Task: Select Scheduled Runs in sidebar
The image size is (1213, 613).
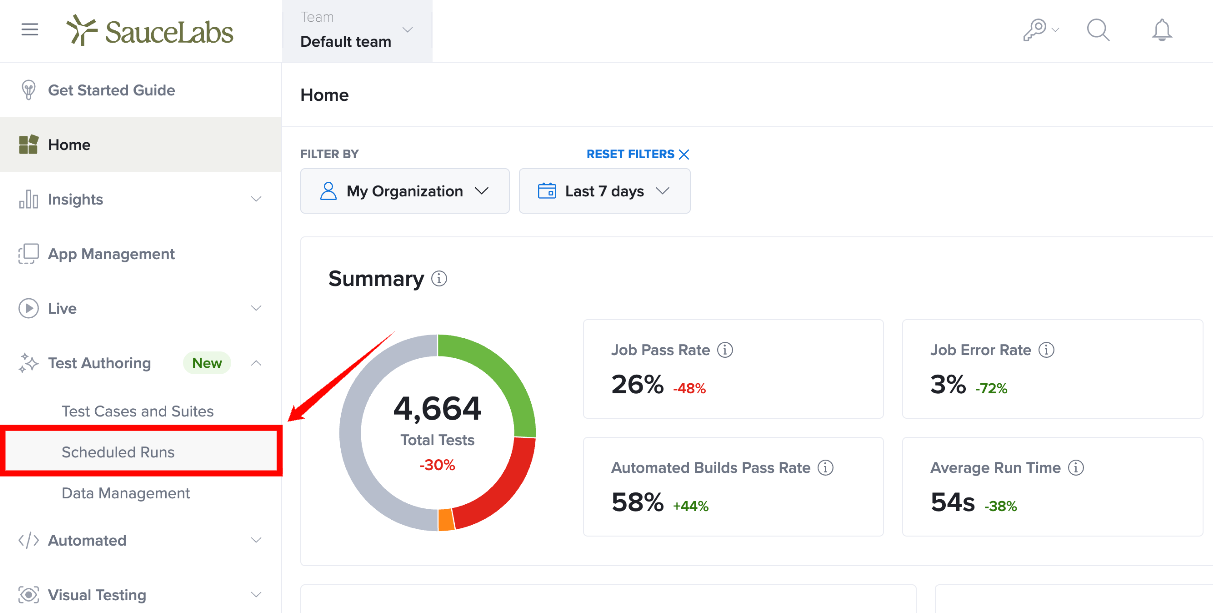Action: click(118, 452)
